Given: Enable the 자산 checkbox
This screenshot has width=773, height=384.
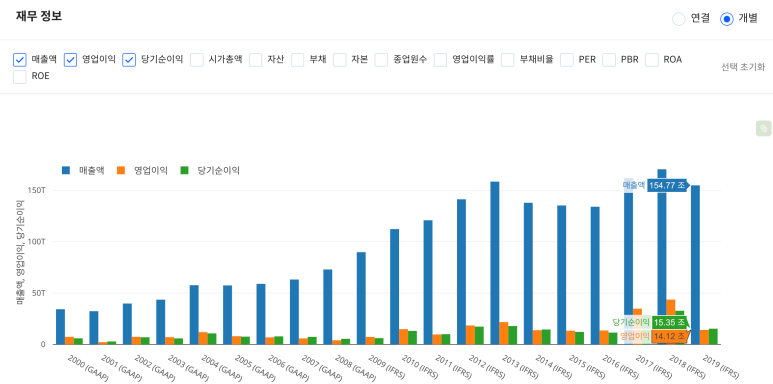Looking at the screenshot, I should 255,60.
